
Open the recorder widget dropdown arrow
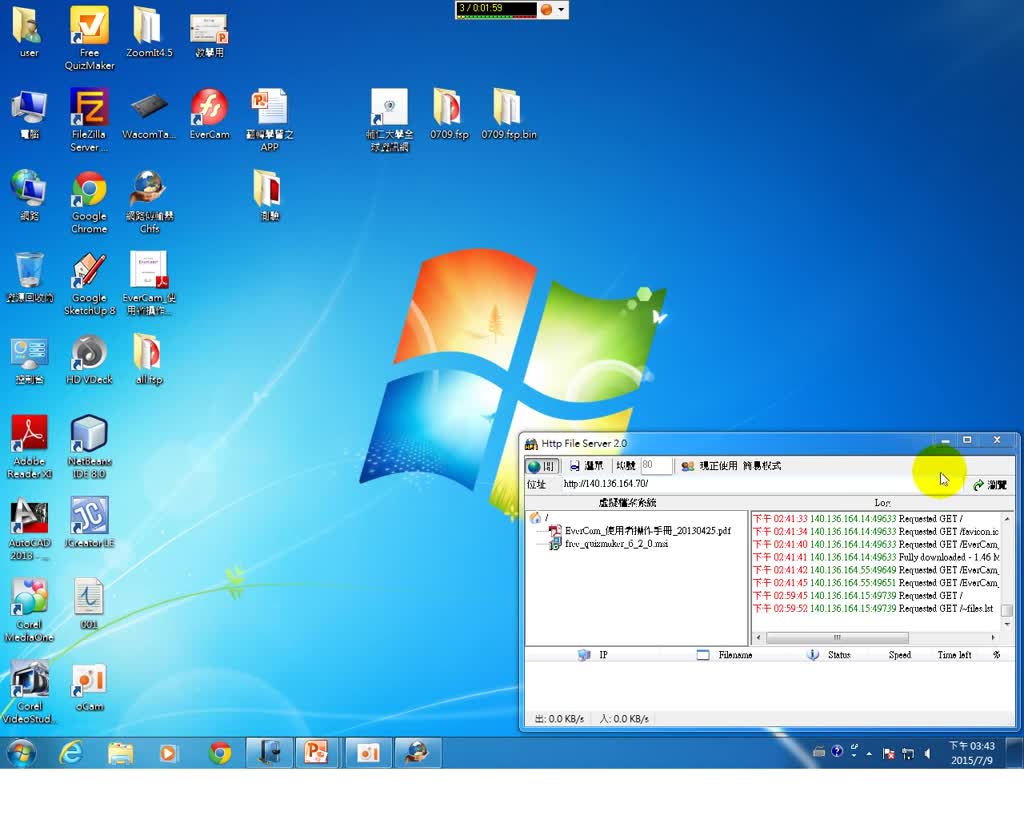coord(561,9)
